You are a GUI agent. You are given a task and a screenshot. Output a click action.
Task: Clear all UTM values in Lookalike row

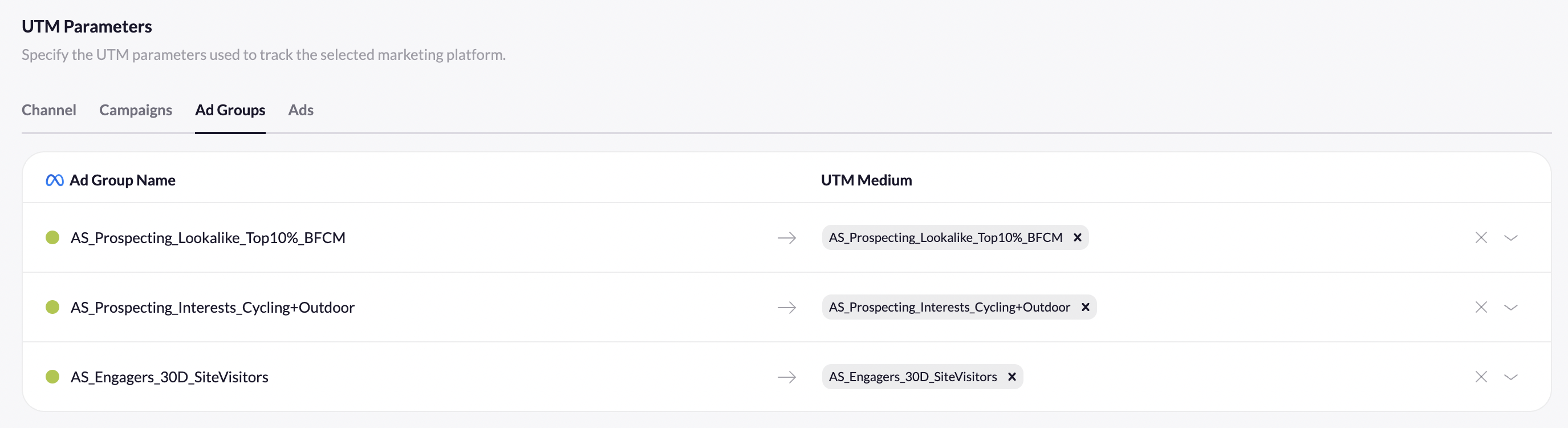(x=1481, y=237)
